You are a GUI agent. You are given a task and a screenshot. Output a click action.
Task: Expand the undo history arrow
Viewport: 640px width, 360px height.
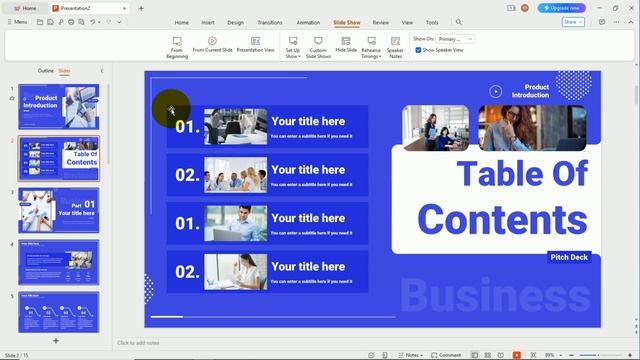[x=99, y=22]
